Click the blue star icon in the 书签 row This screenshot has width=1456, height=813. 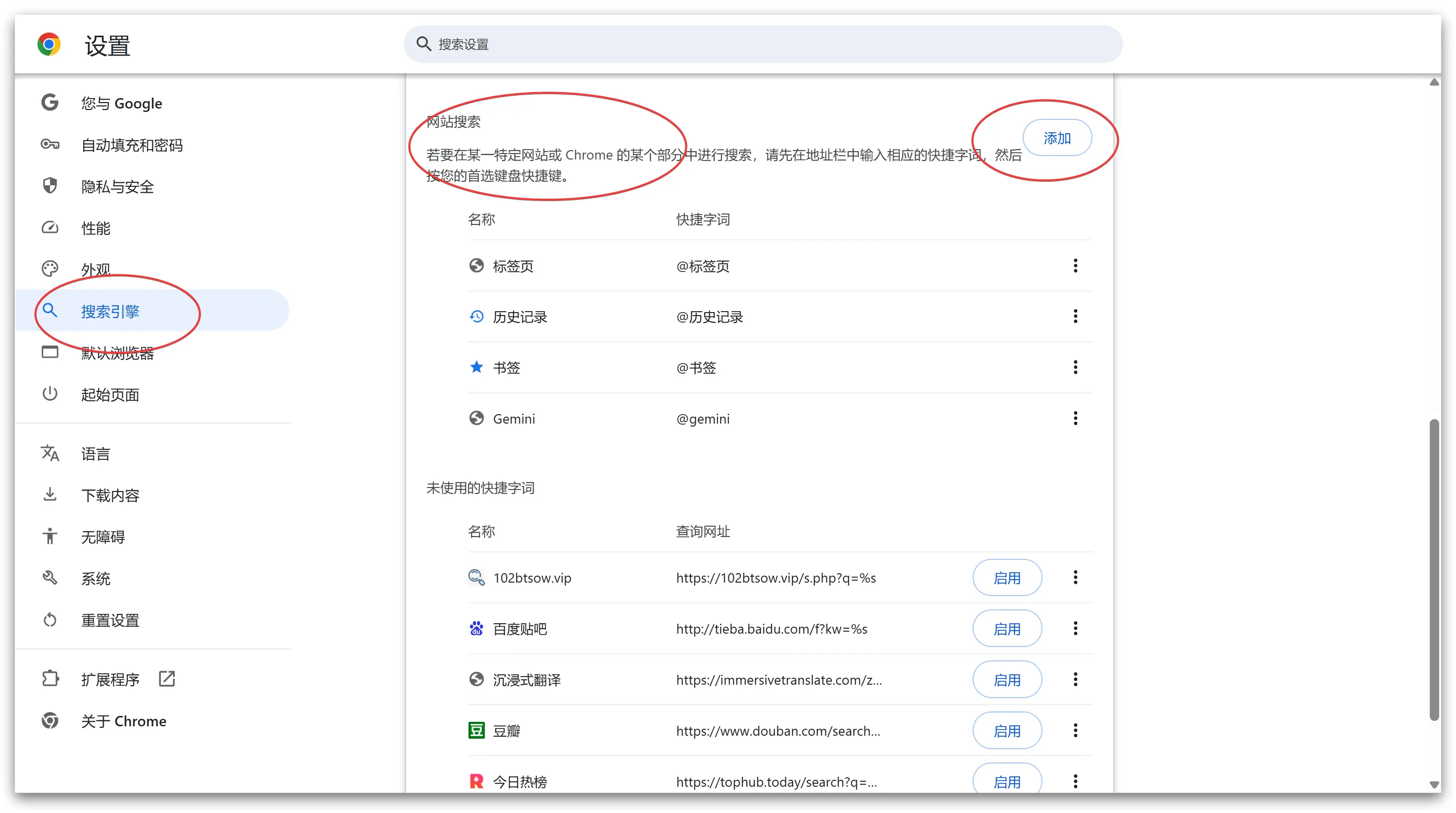476,367
